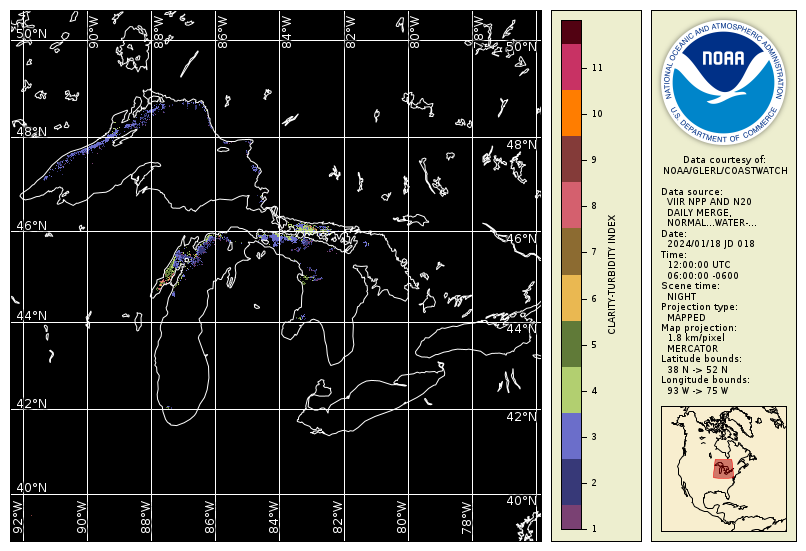Image resolution: width=806 pixels, height=551 pixels.
Task: Click the '92°W' longitude label on the map
Action: coord(17,517)
